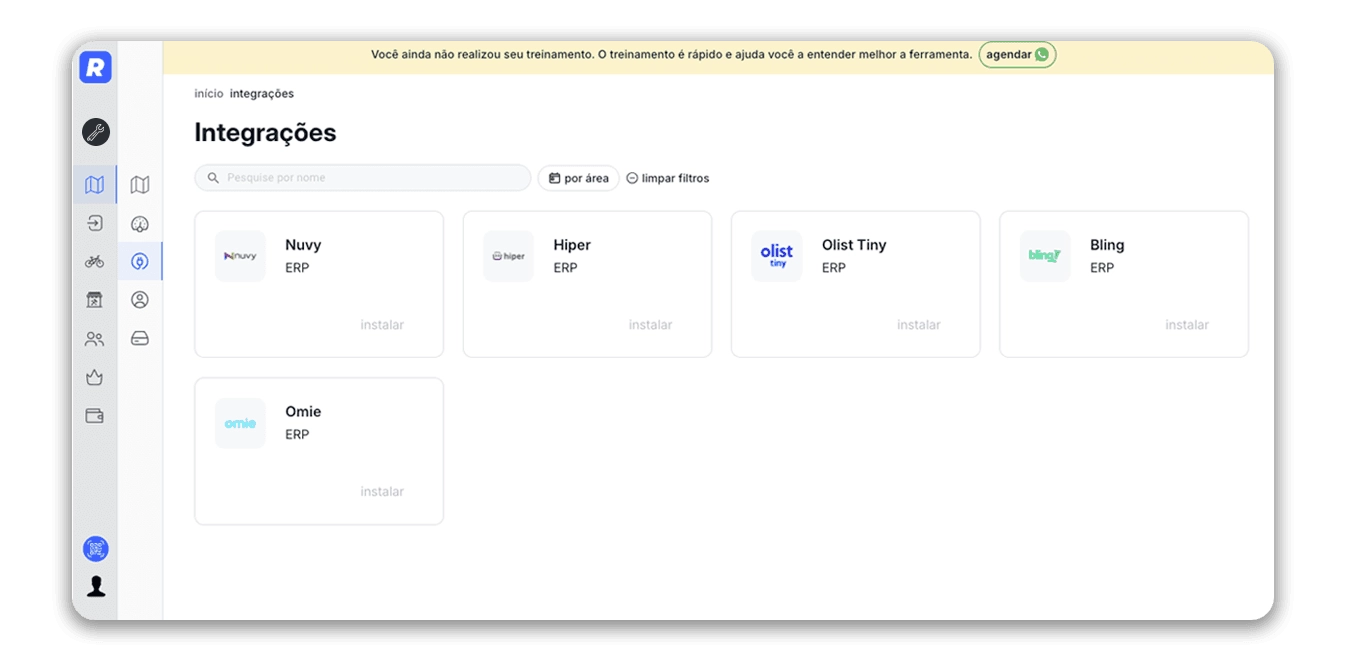Click the training reminder banner text
This screenshot has width=1351, height=657.
point(671,55)
